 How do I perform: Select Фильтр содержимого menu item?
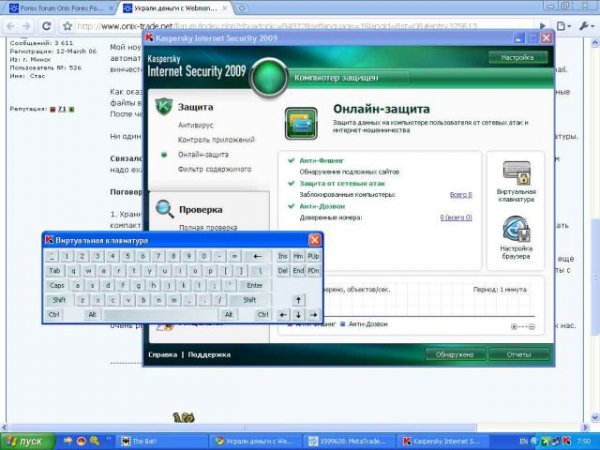click(215, 169)
